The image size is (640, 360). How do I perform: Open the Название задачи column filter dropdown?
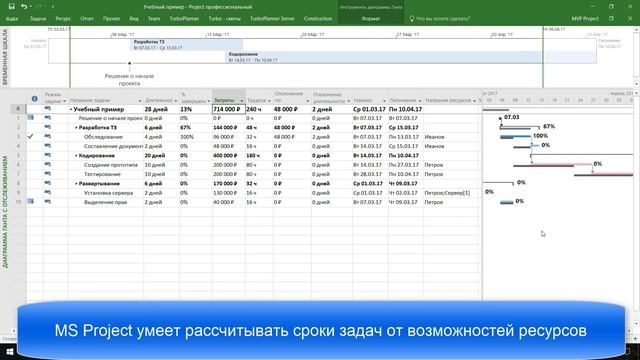click(140, 101)
